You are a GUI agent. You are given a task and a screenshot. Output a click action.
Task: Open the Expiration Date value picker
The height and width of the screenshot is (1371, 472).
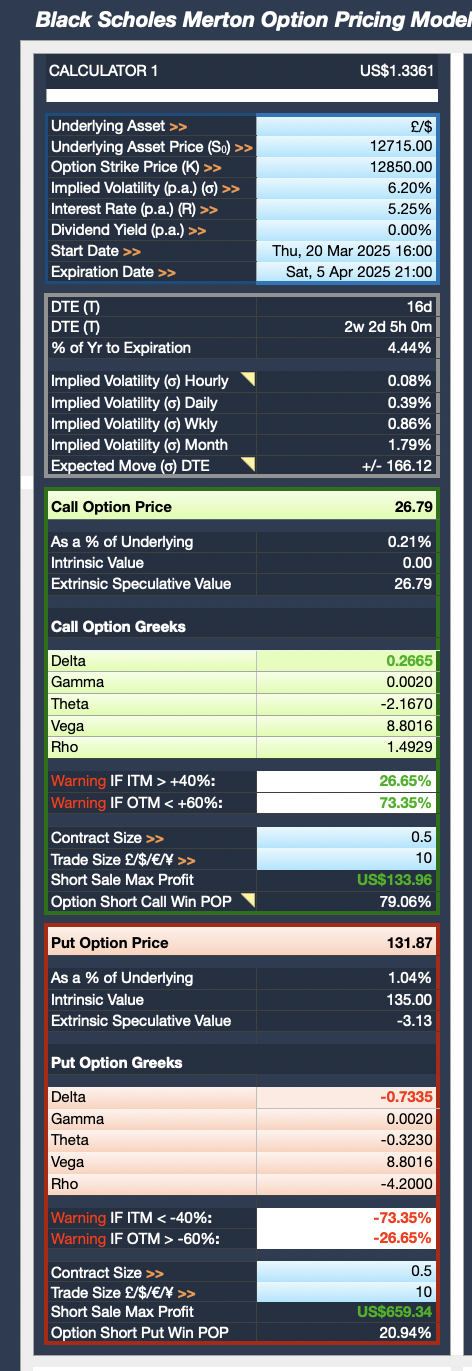pyautogui.click(x=347, y=272)
